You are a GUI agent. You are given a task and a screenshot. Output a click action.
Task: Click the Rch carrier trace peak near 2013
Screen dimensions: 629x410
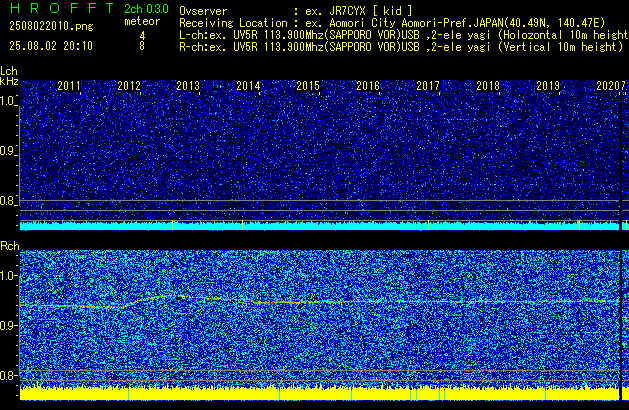(x=171, y=296)
